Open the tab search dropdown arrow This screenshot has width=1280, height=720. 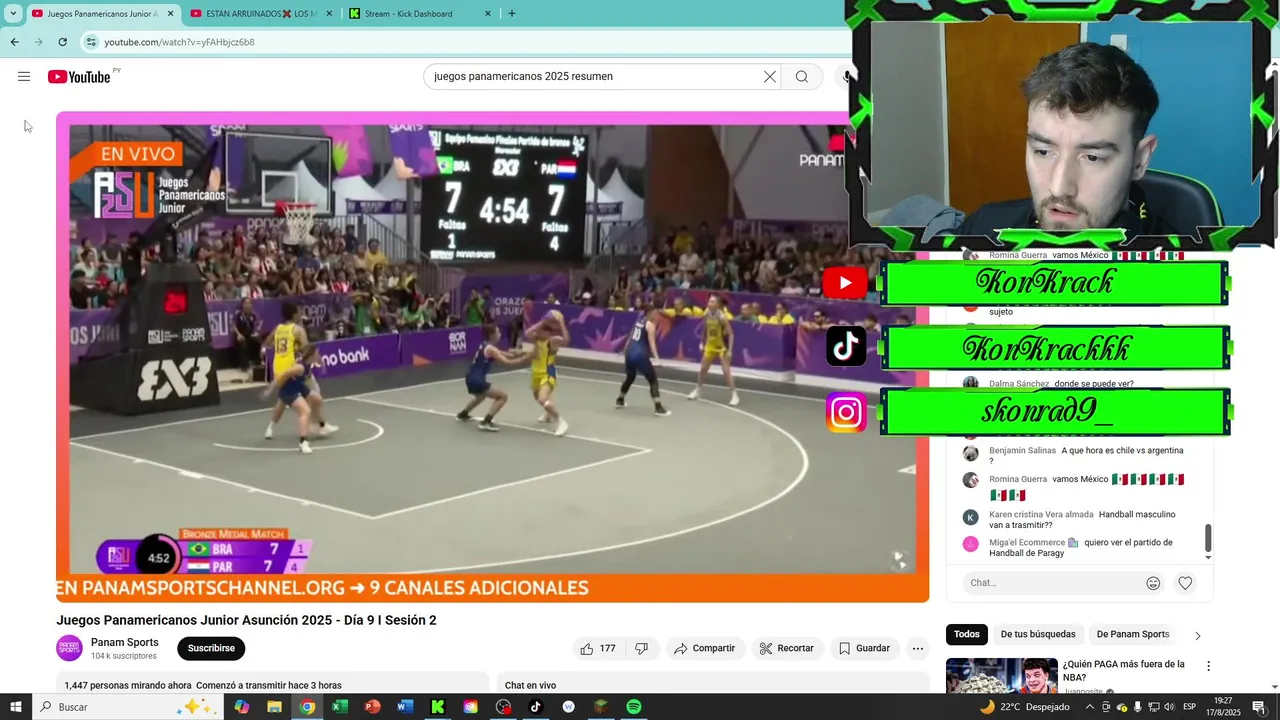13,14
